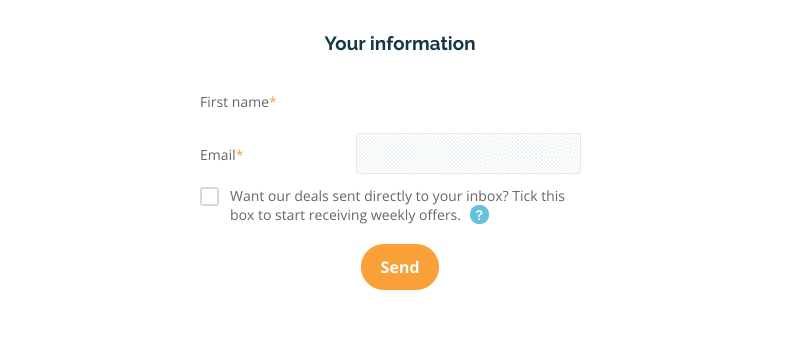Image resolution: width=802 pixels, height=361 pixels.
Task: Click the orange asterisk beside First name
Action: coord(273,100)
